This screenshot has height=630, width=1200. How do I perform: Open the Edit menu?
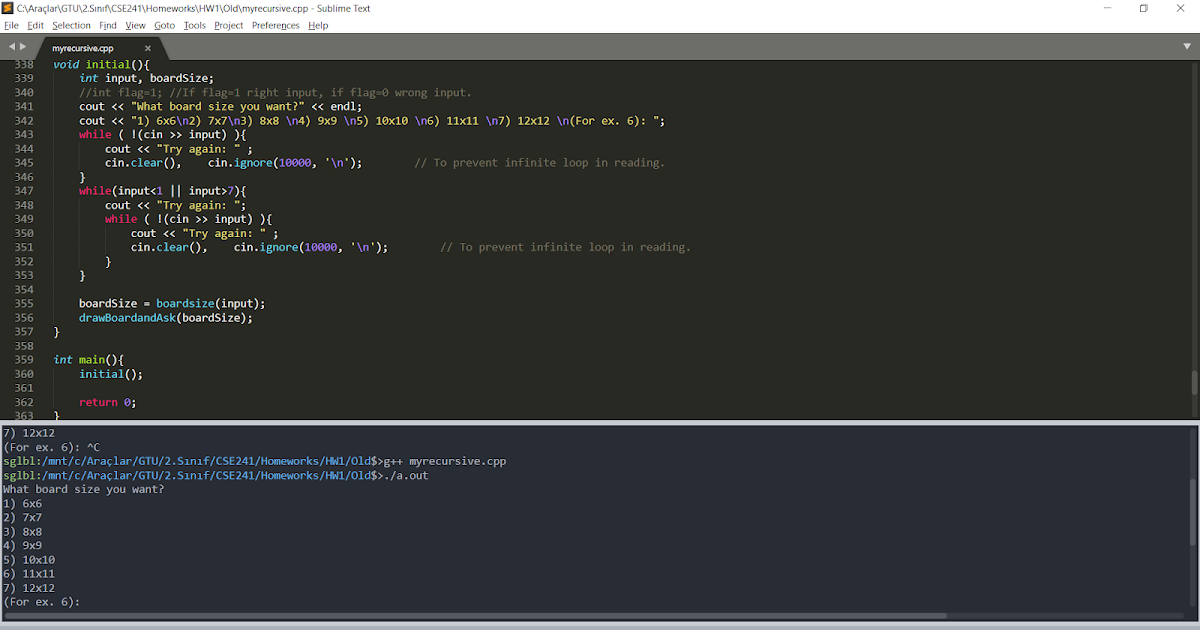click(35, 25)
